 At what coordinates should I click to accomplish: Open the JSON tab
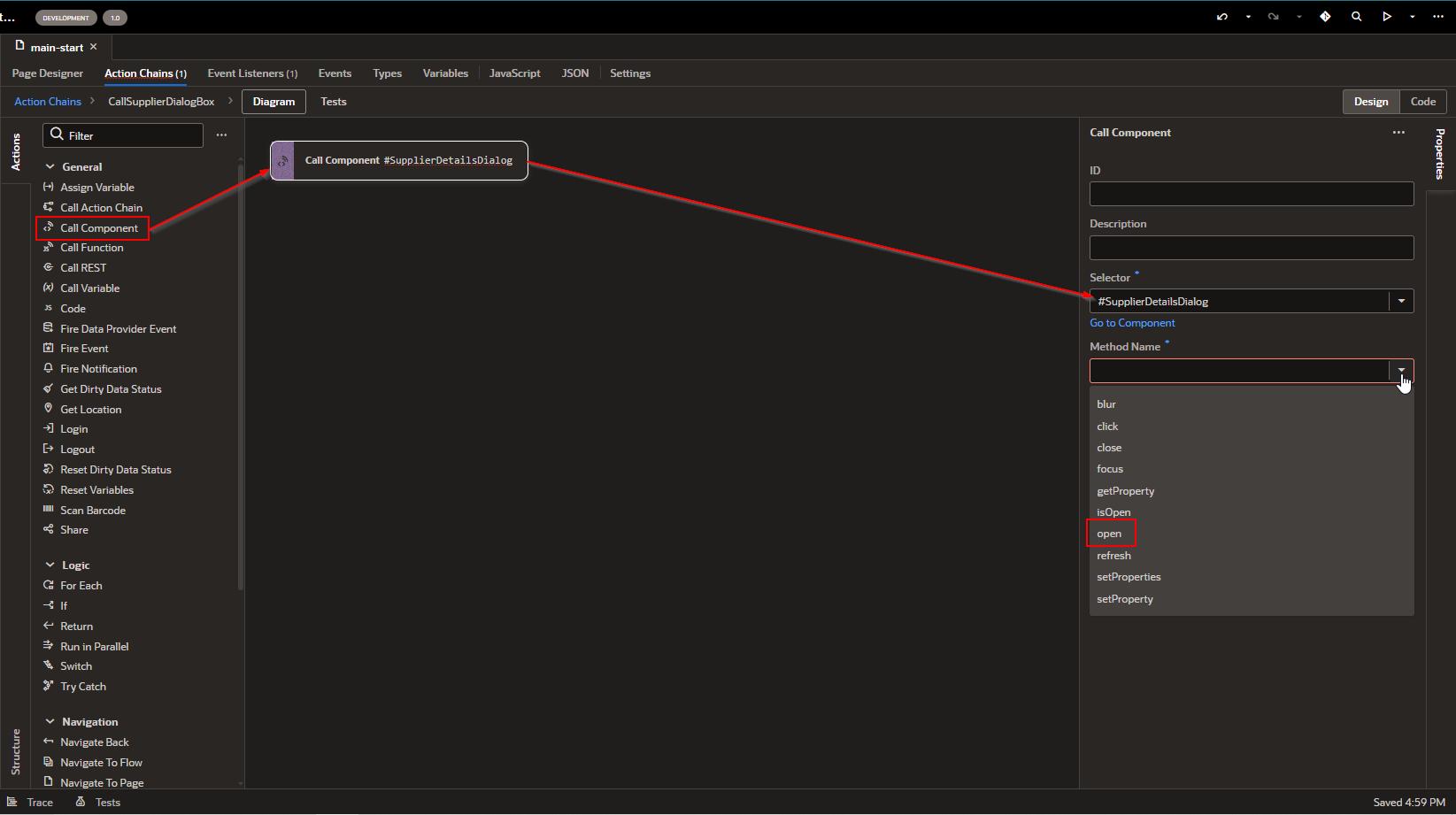575,73
